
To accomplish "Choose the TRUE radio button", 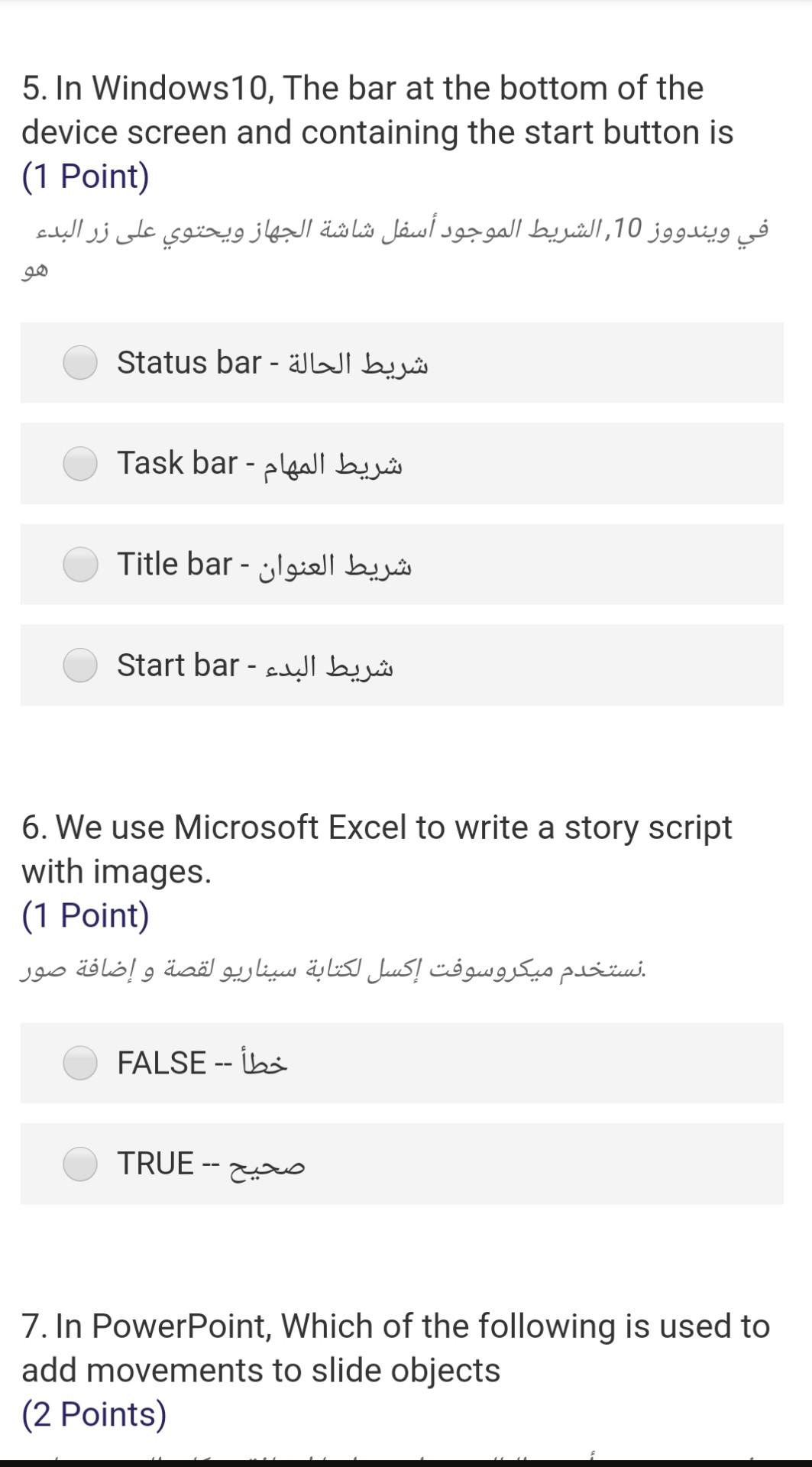I will click(x=80, y=1164).
